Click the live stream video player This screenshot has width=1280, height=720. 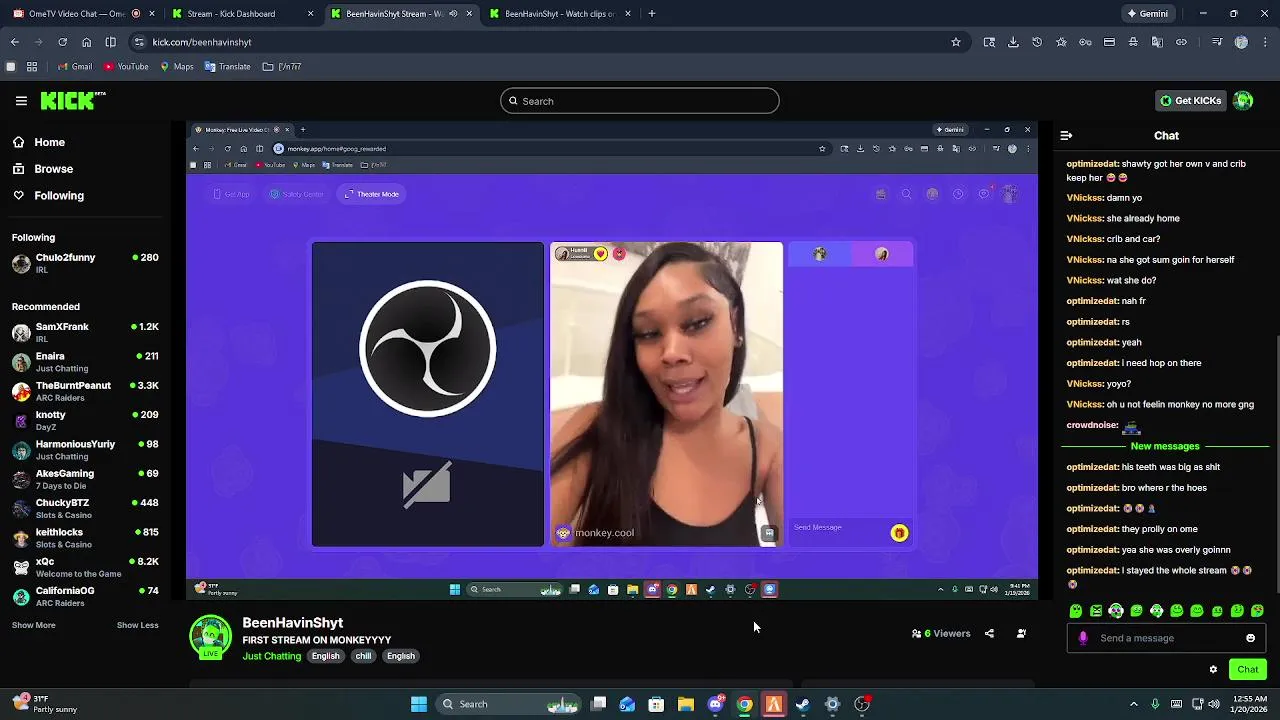coord(612,360)
